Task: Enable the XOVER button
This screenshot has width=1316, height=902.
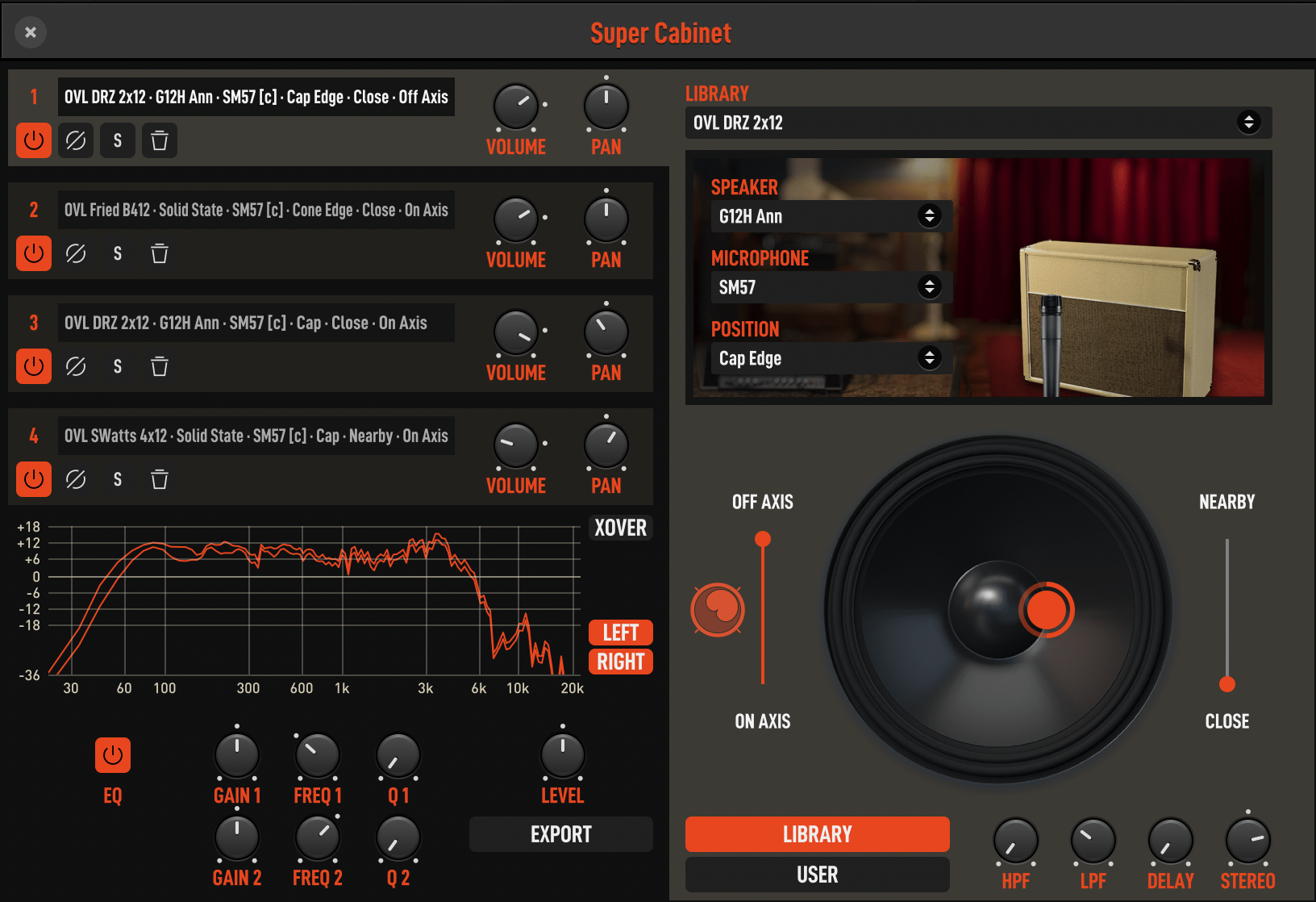Action: (x=620, y=528)
